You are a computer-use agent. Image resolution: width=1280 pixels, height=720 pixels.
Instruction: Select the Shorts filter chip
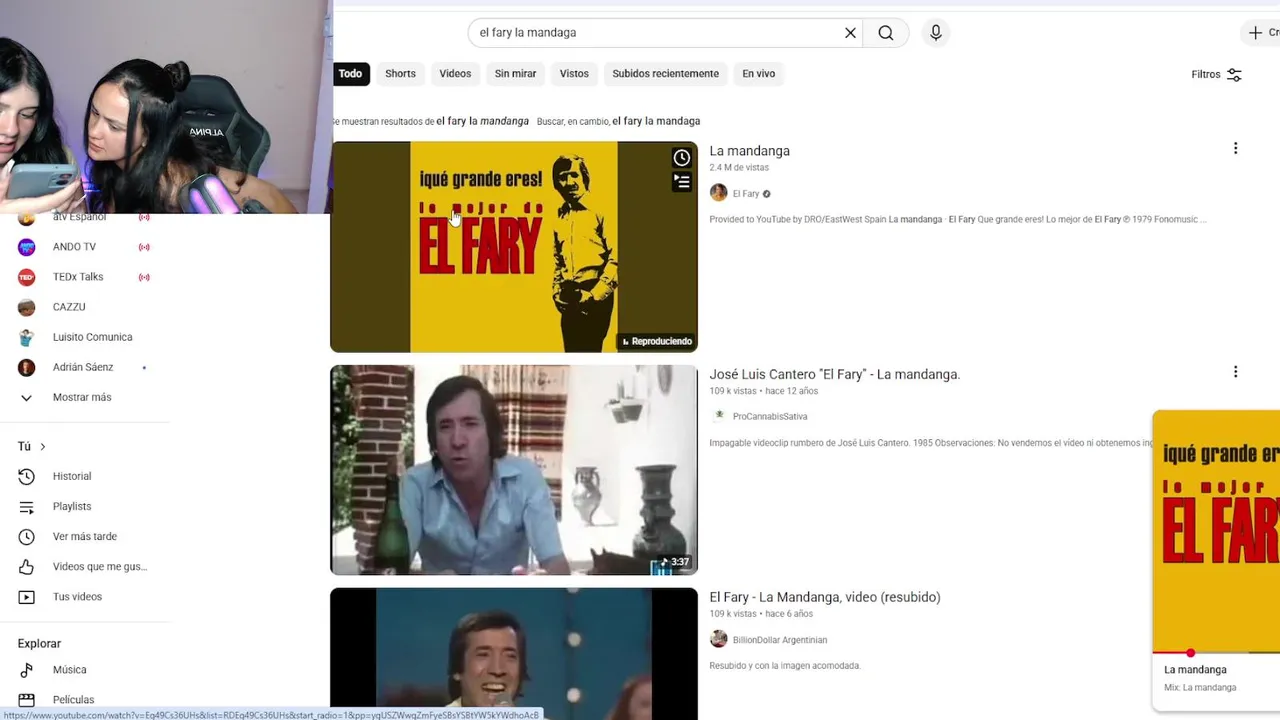[400, 74]
